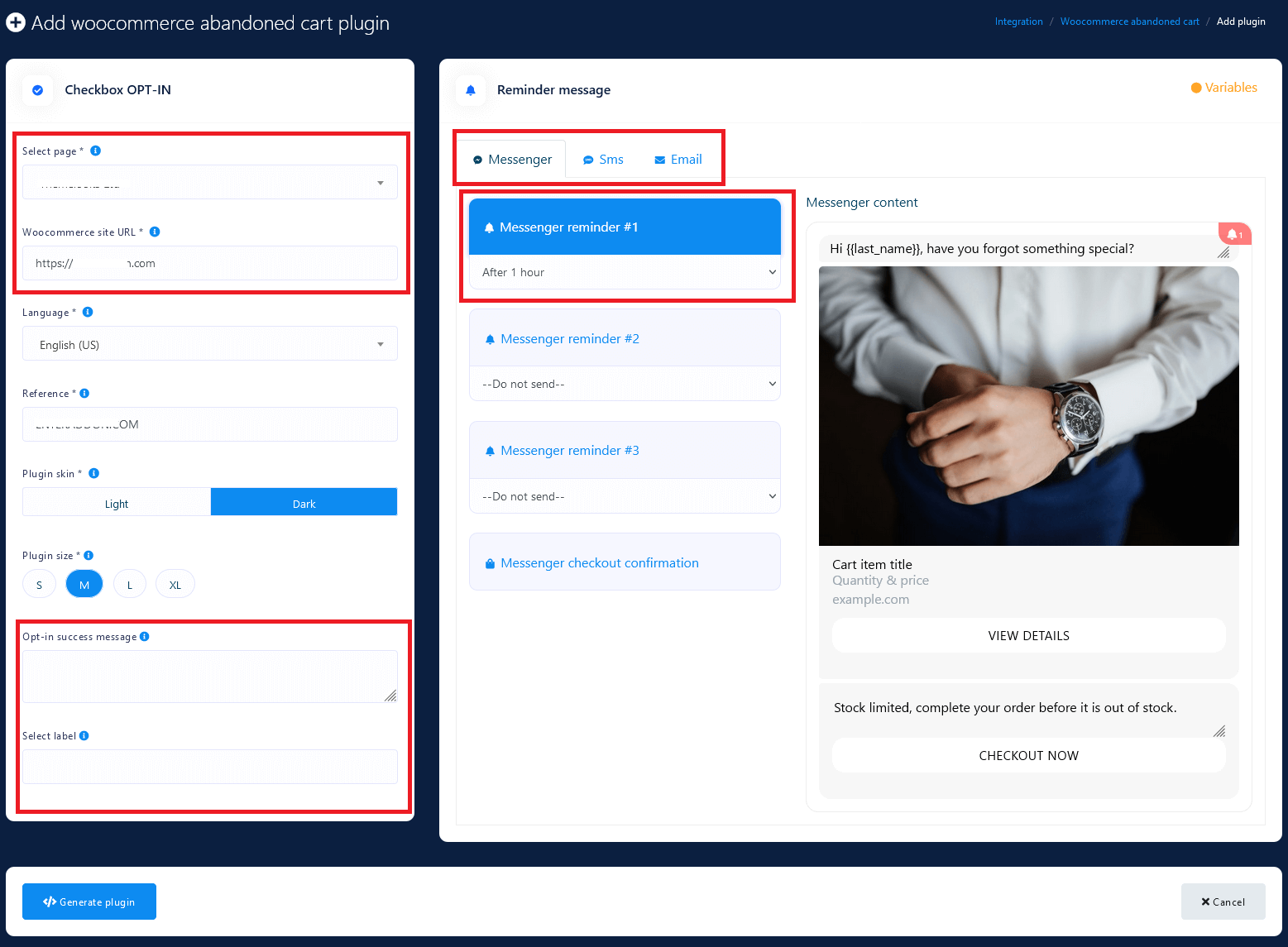Switch to the Sms tab

point(603,160)
